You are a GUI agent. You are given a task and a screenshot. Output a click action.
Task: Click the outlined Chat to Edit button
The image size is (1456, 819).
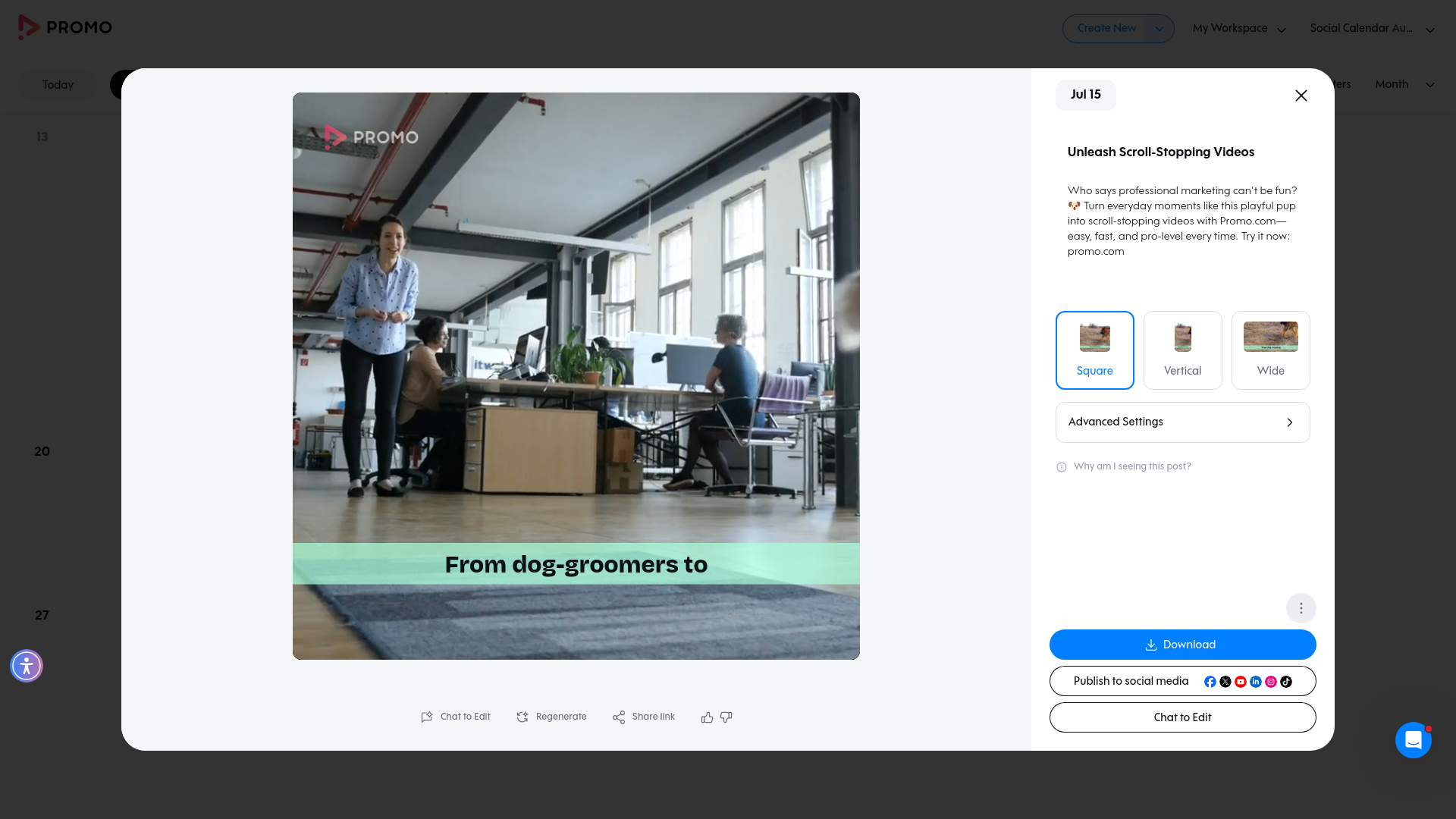[x=1183, y=717]
